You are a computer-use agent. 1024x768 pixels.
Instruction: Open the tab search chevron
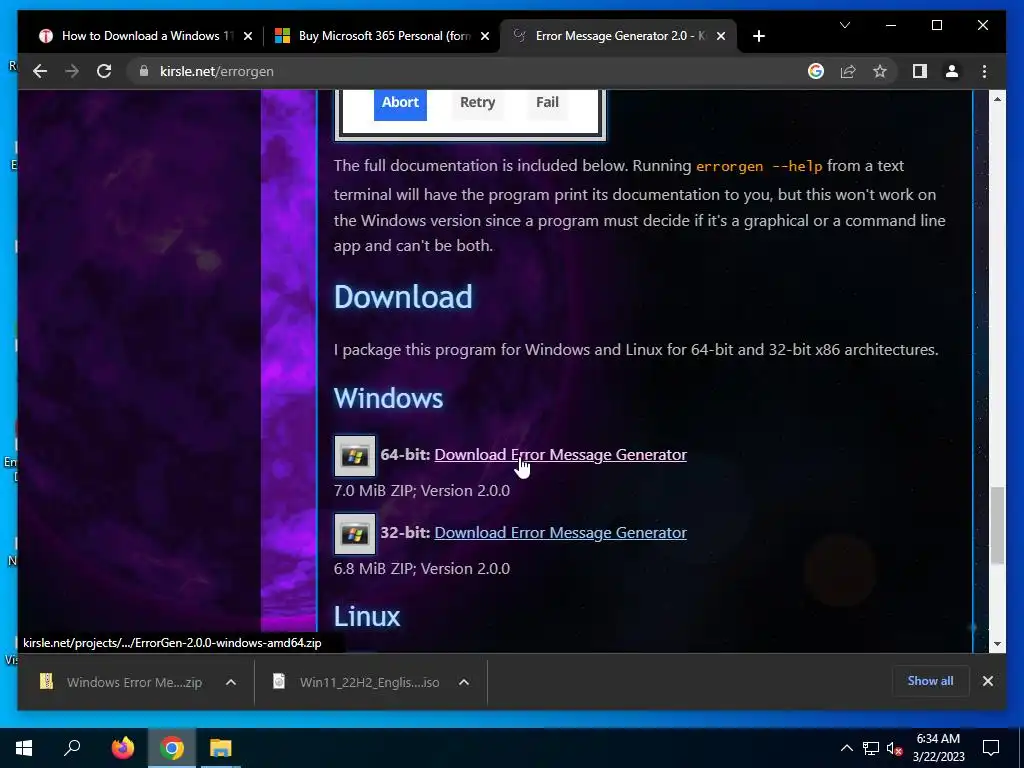coord(844,25)
